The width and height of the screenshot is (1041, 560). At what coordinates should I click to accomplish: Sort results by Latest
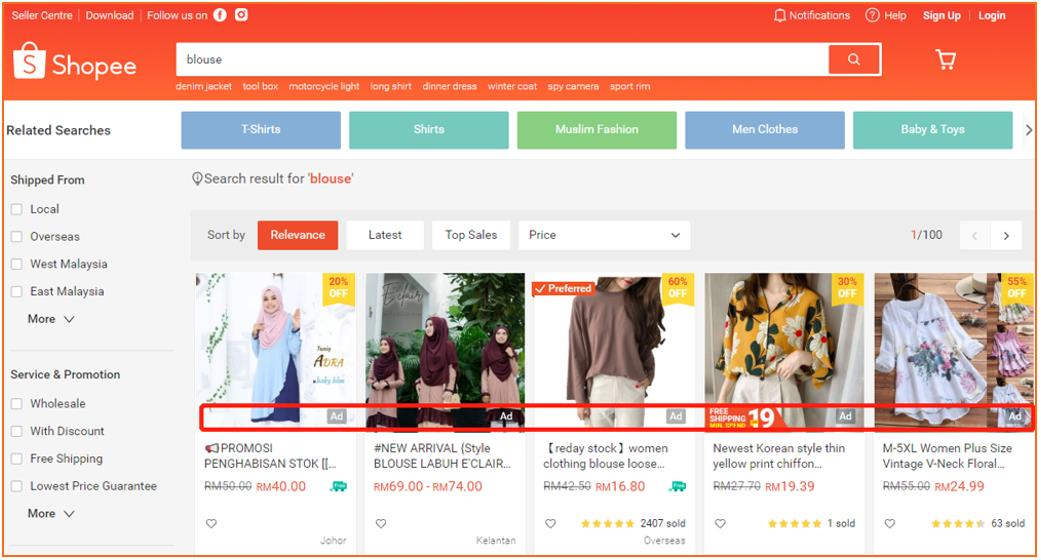385,235
